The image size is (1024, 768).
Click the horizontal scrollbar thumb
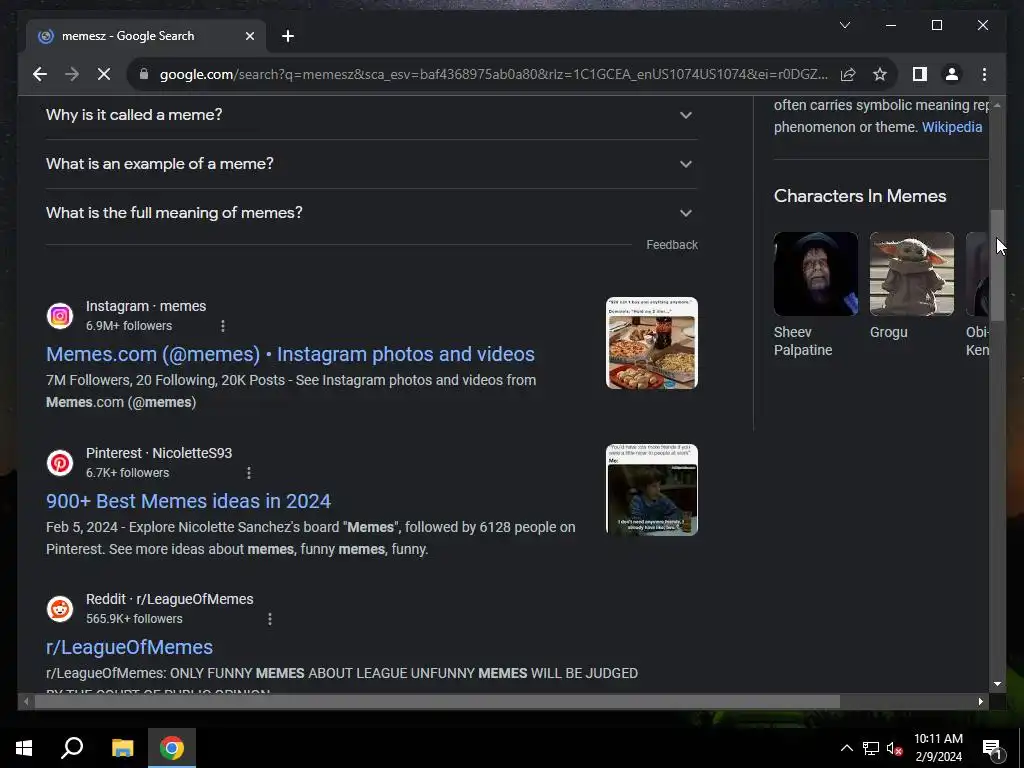click(x=437, y=702)
